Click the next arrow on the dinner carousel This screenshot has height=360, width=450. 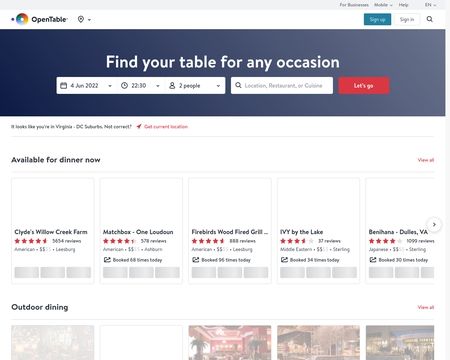coord(434,224)
